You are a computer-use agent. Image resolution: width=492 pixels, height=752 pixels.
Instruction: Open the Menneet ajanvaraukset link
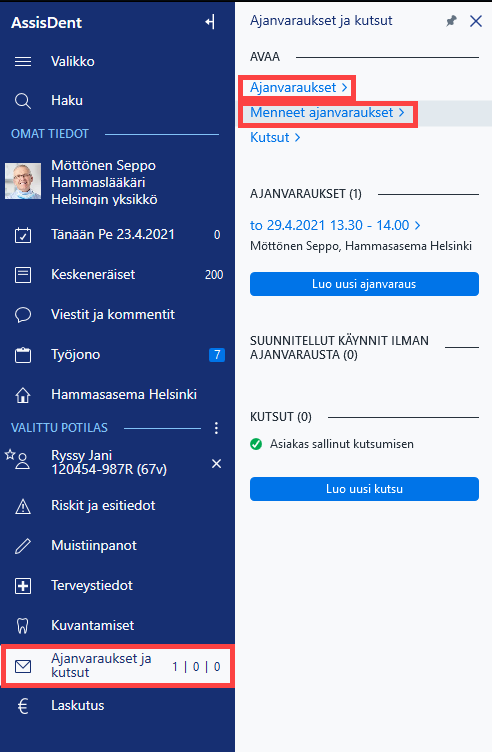[x=322, y=113]
